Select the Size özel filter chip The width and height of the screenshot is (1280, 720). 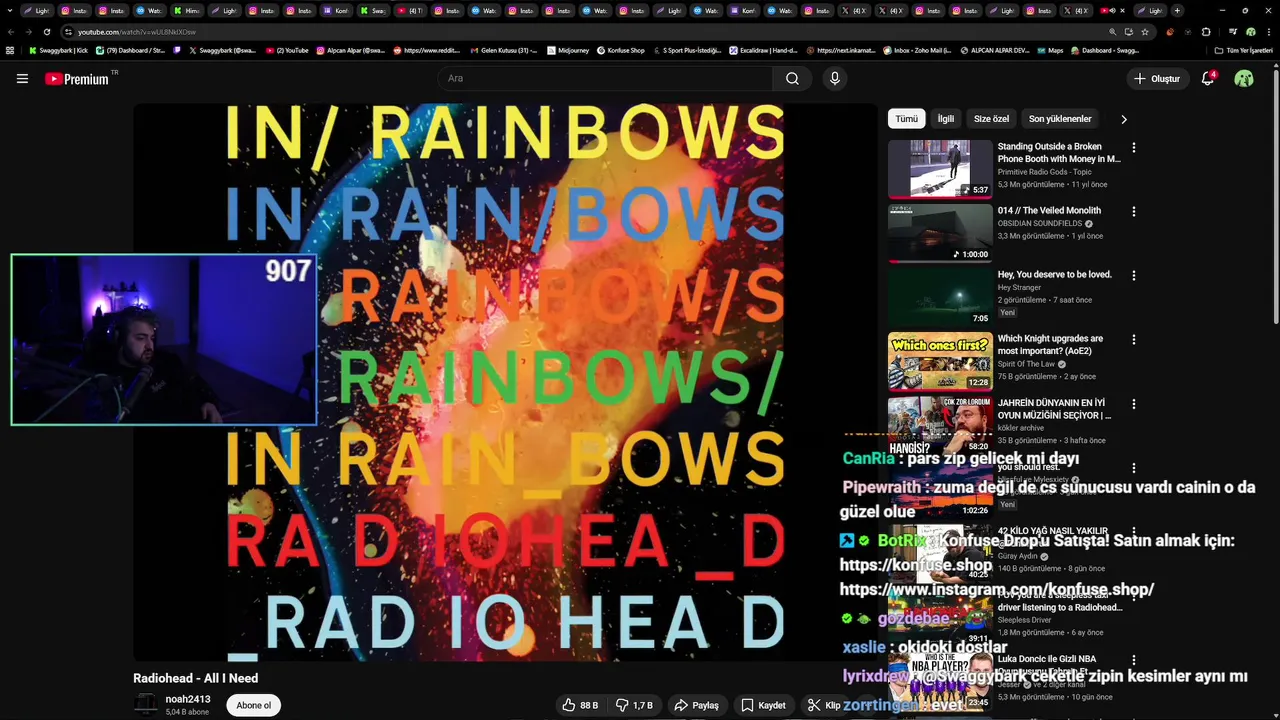[991, 119]
